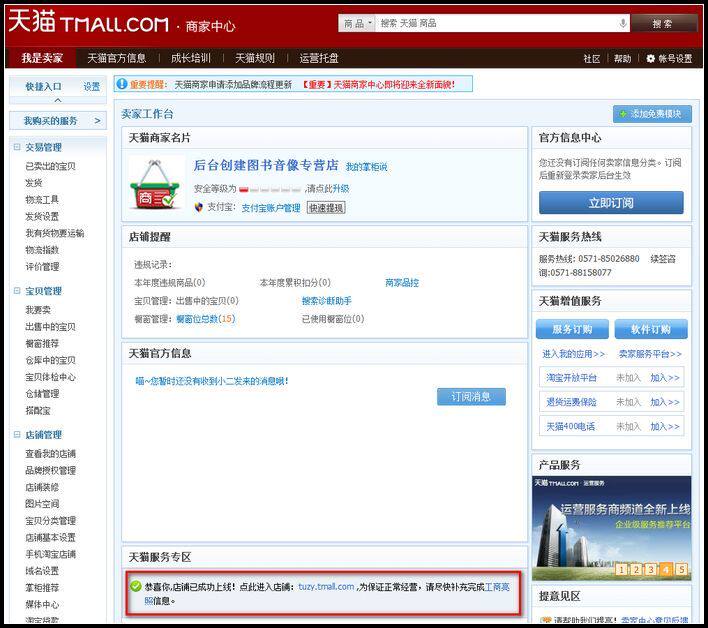Click the merchant basket avatar image
Image resolution: width=708 pixels, height=628 pixels.
[156, 185]
